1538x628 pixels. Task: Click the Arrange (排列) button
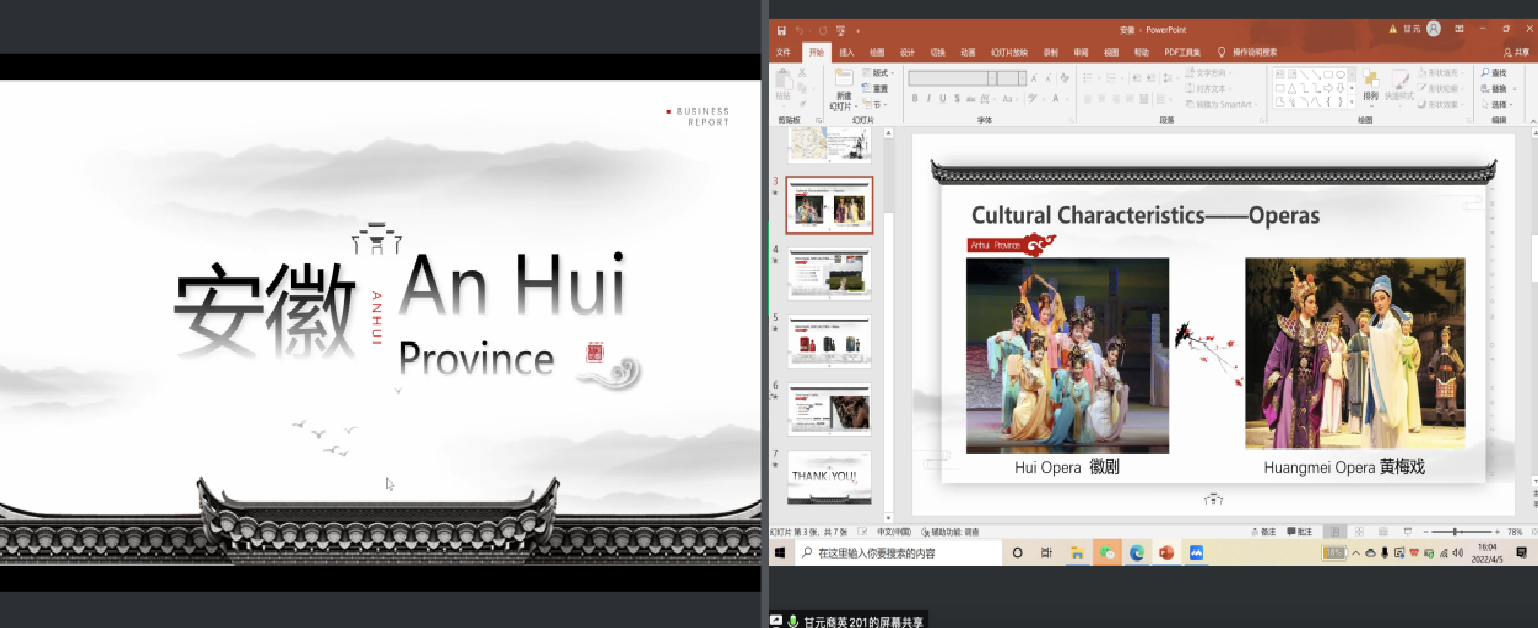[x=1371, y=88]
